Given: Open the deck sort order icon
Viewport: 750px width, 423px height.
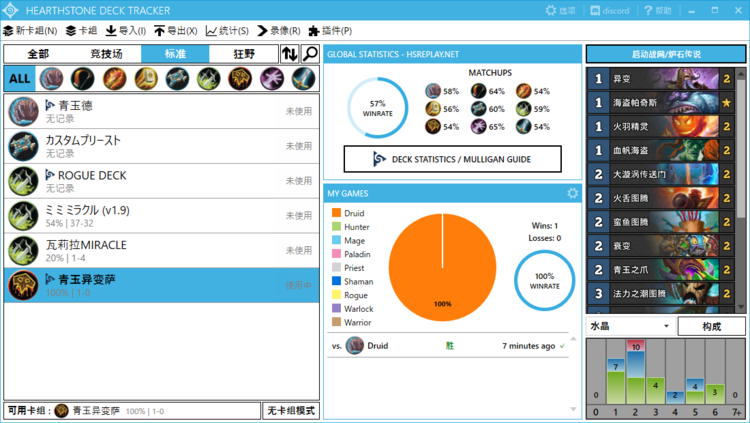Looking at the screenshot, I should pyautogui.click(x=289, y=54).
